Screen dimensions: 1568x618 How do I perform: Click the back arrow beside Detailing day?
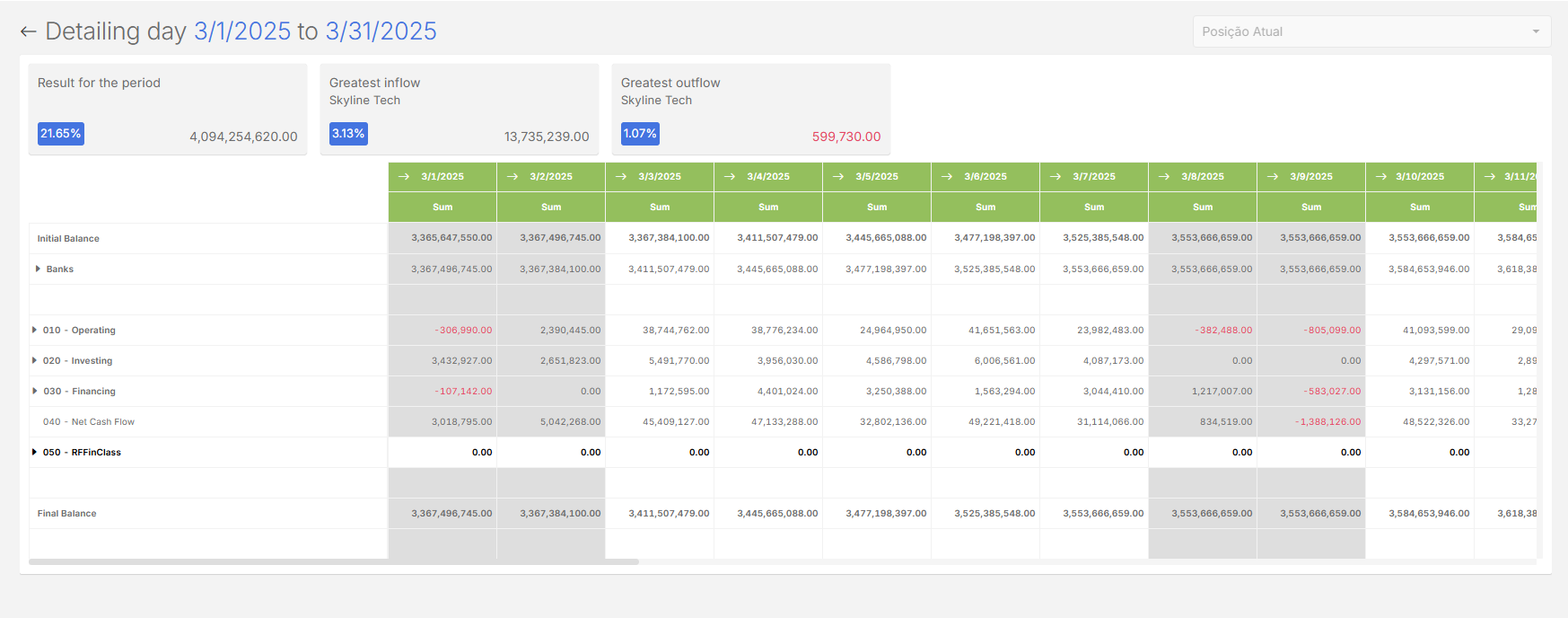tap(28, 32)
